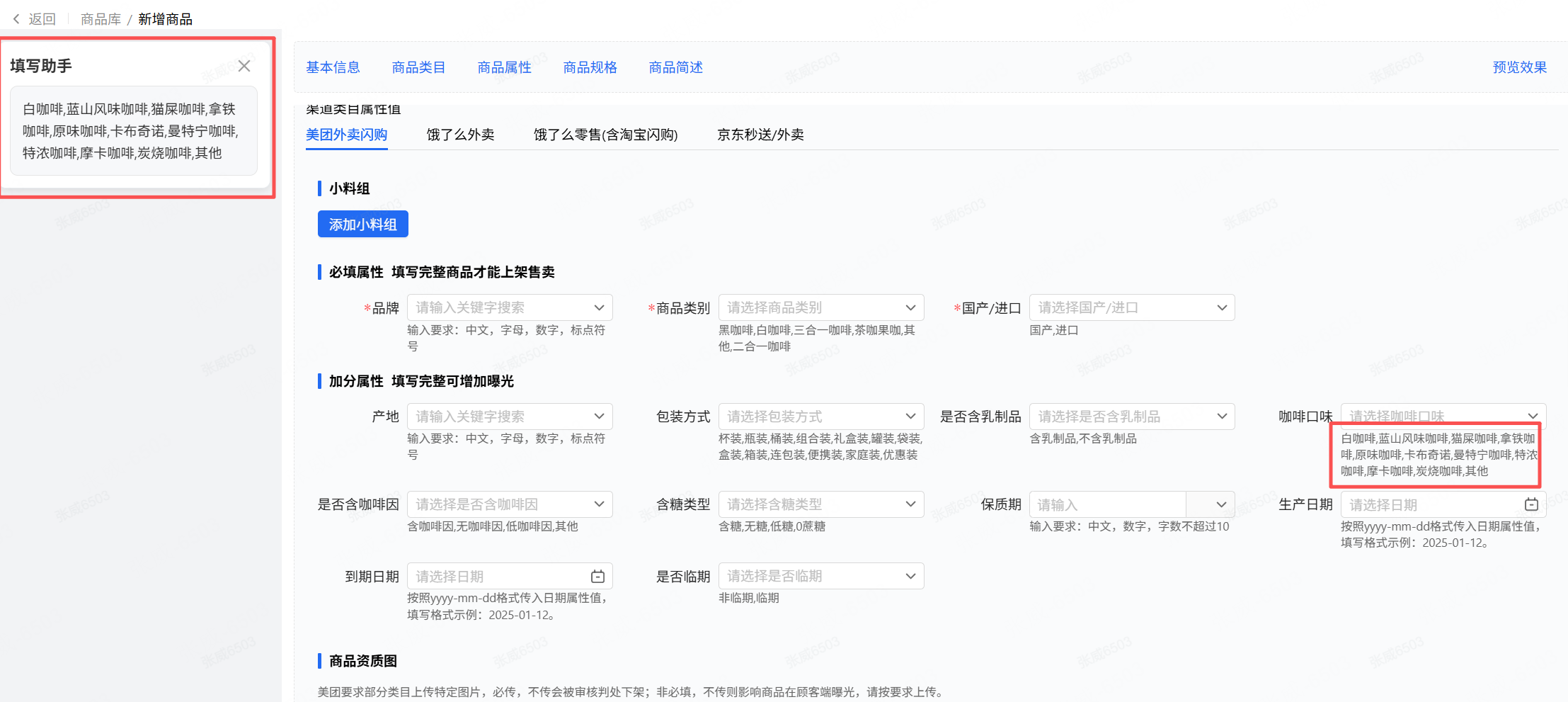Screen dimensions: 1568x702
Task: Click the 添加小料组 button
Action: pyautogui.click(x=363, y=225)
